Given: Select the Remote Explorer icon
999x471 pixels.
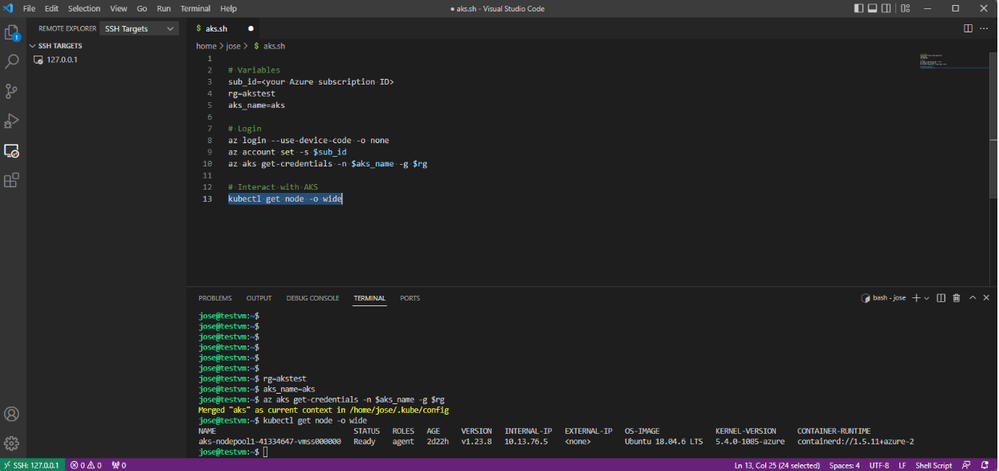Looking at the screenshot, I should coord(11,151).
